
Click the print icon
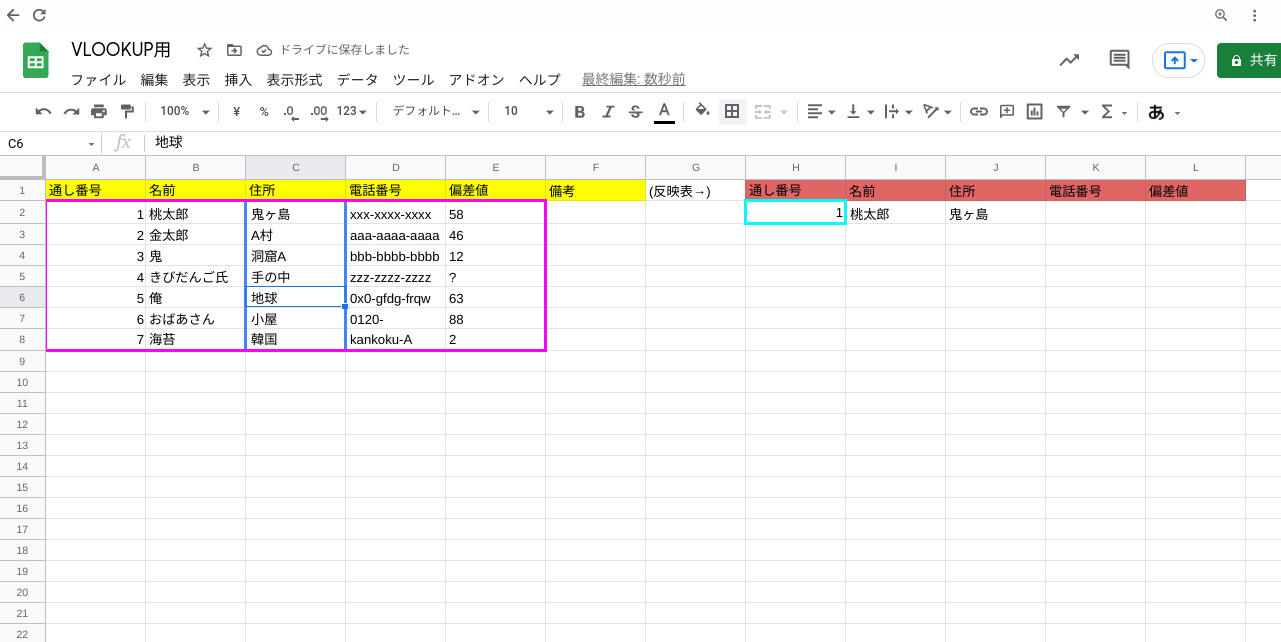coord(97,111)
